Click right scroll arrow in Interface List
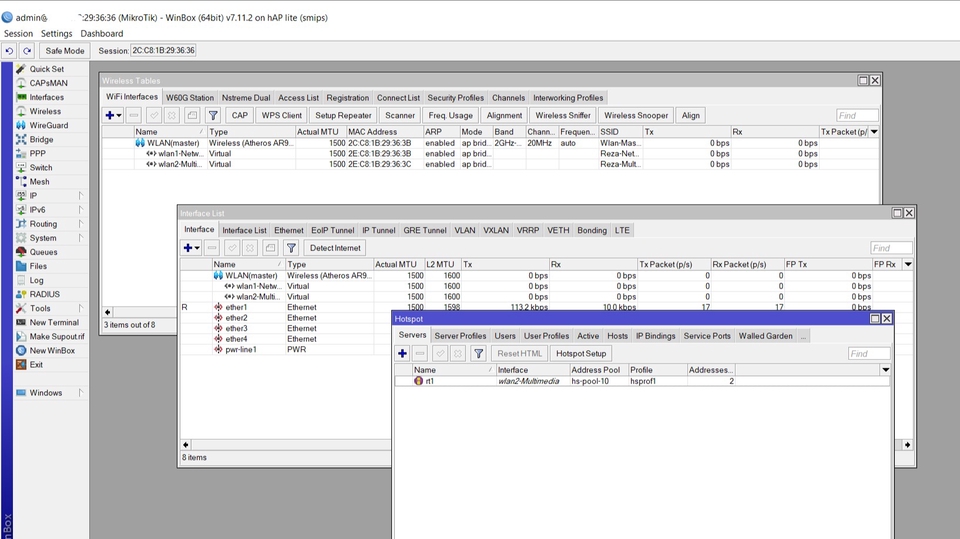 click(x=907, y=445)
